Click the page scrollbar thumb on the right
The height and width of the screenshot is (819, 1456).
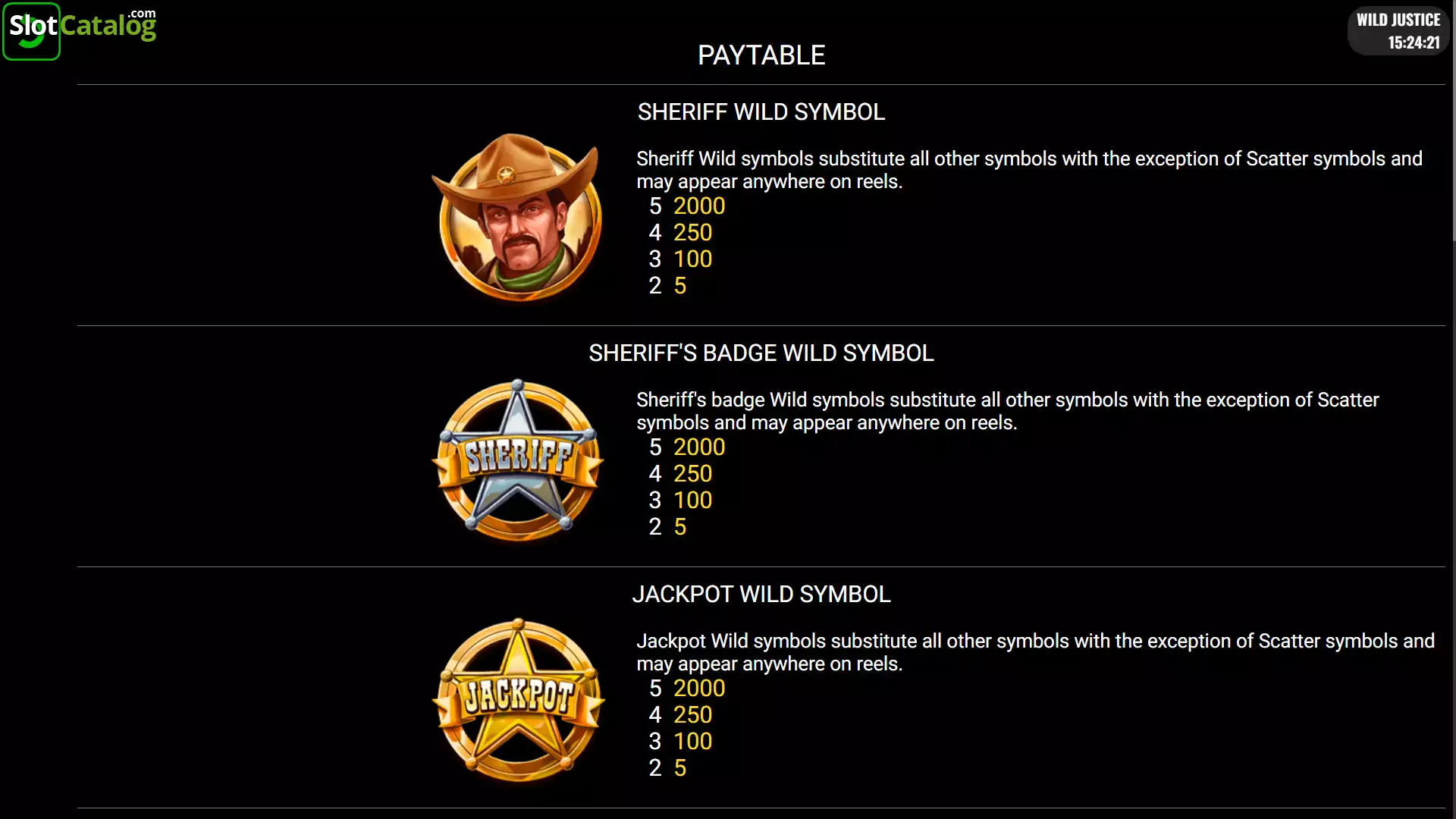pos(1453,121)
